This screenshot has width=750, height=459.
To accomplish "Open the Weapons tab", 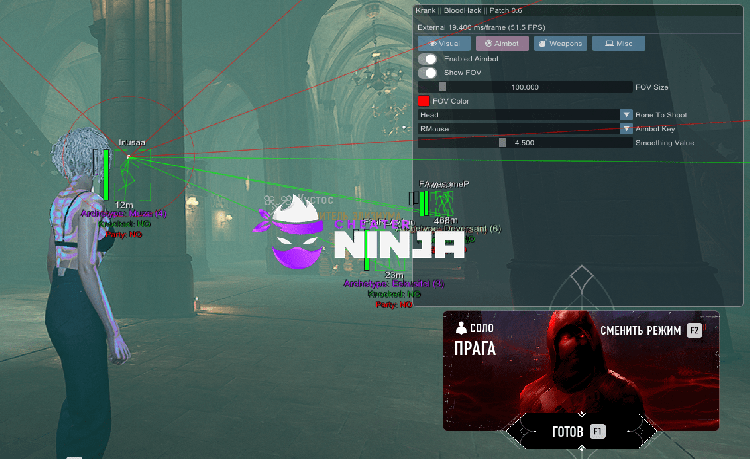I will pyautogui.click(x=560, y=44).
